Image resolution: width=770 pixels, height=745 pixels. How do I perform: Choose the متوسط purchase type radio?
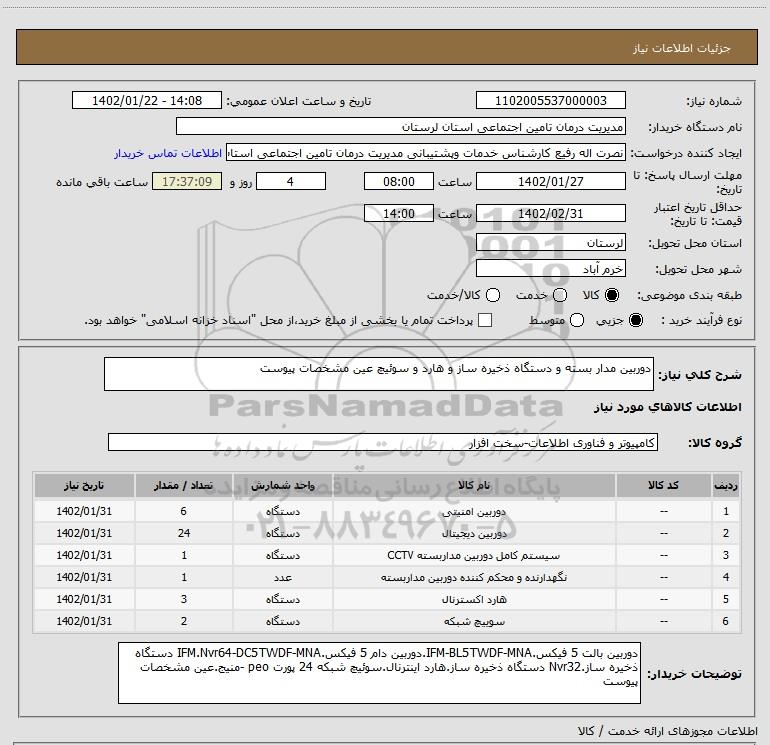577,320
